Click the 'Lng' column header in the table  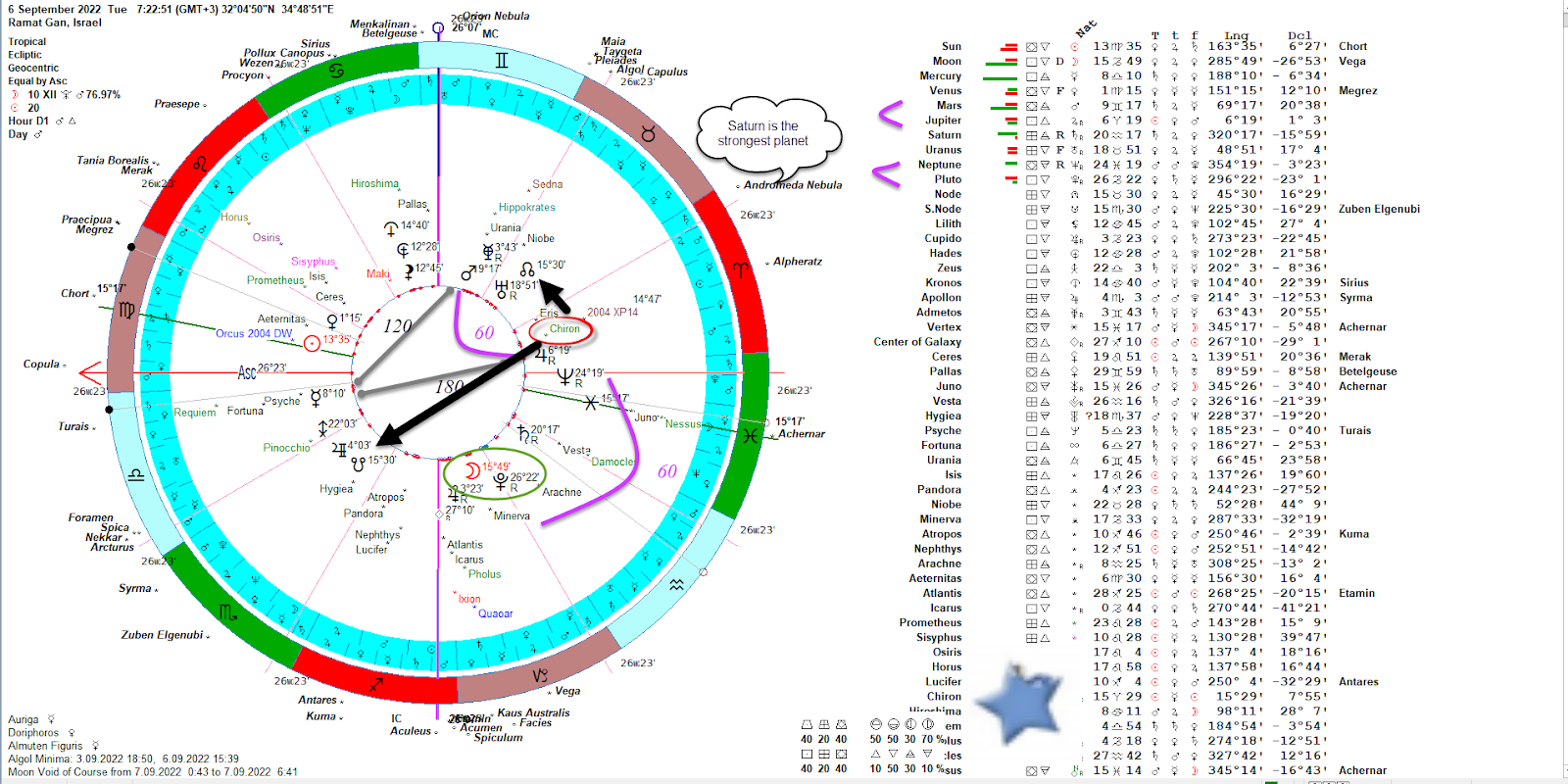tap(1236, 35)
